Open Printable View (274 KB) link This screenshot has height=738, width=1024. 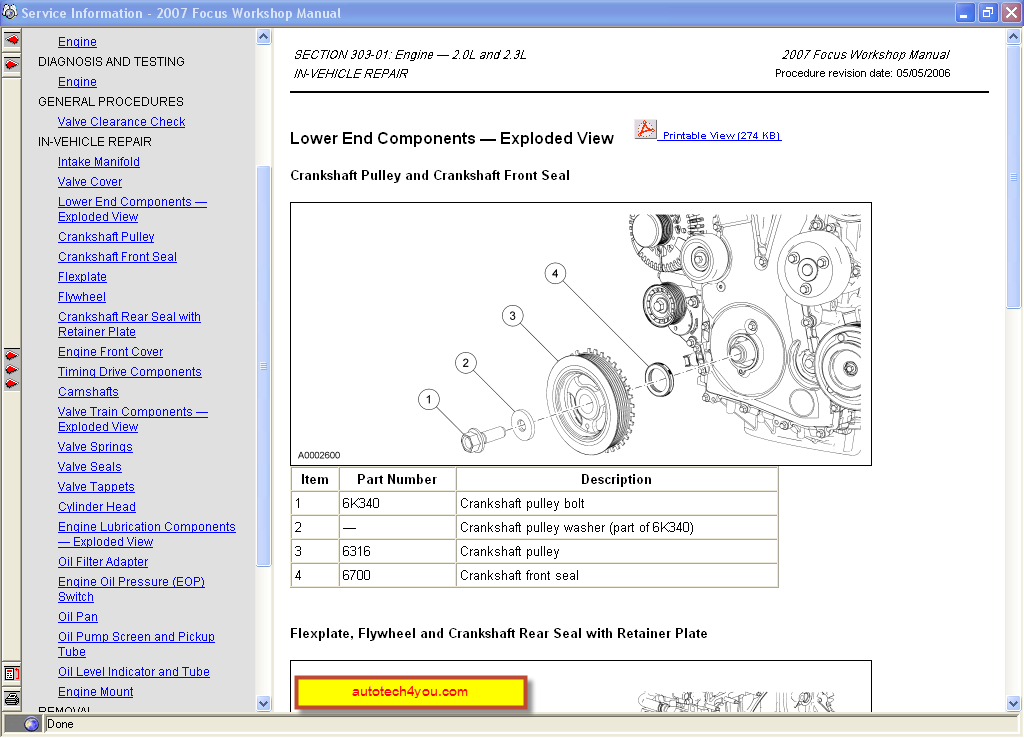[x=722, y=136]
